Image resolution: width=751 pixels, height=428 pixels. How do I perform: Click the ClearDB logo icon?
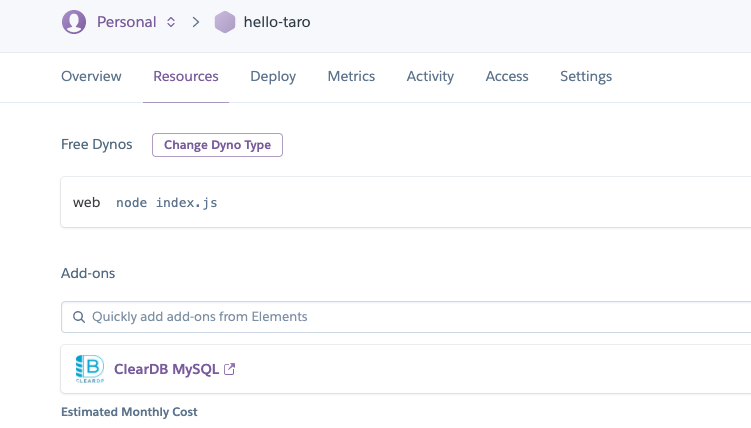[90, 369]
